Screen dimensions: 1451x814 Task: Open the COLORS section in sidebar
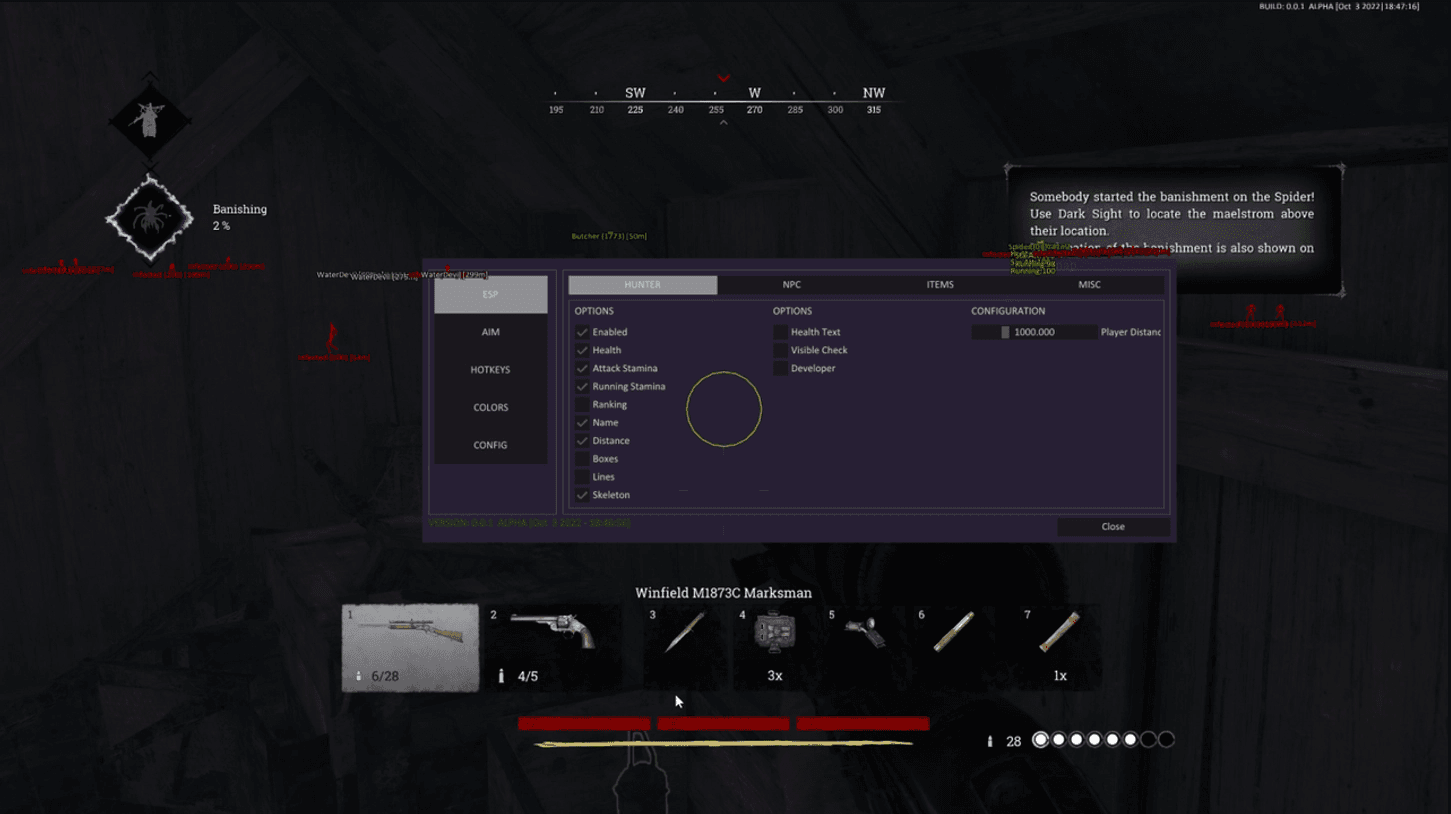490,407
